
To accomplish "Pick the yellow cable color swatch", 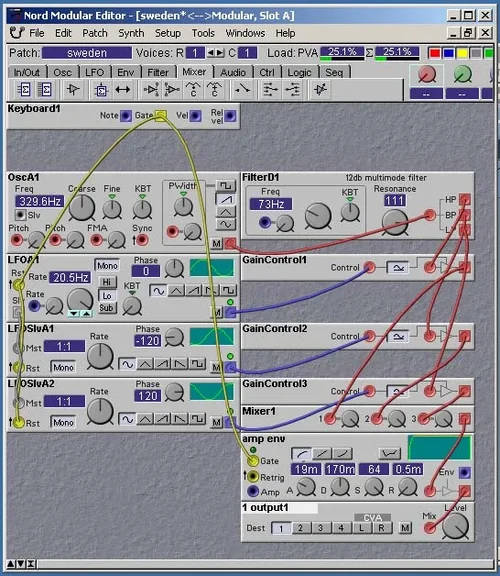I will [462, 53].
